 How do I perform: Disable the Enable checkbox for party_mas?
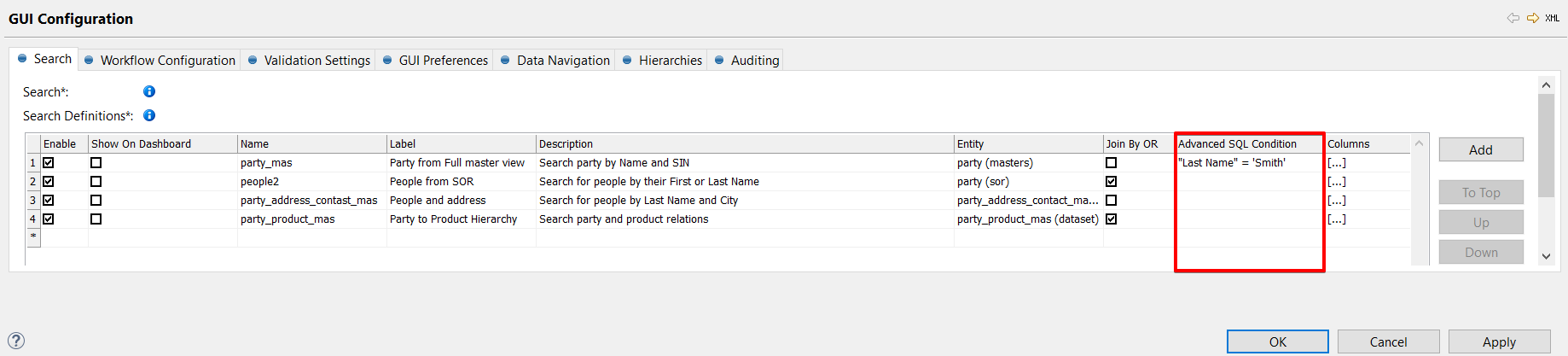tap(49, 162)
